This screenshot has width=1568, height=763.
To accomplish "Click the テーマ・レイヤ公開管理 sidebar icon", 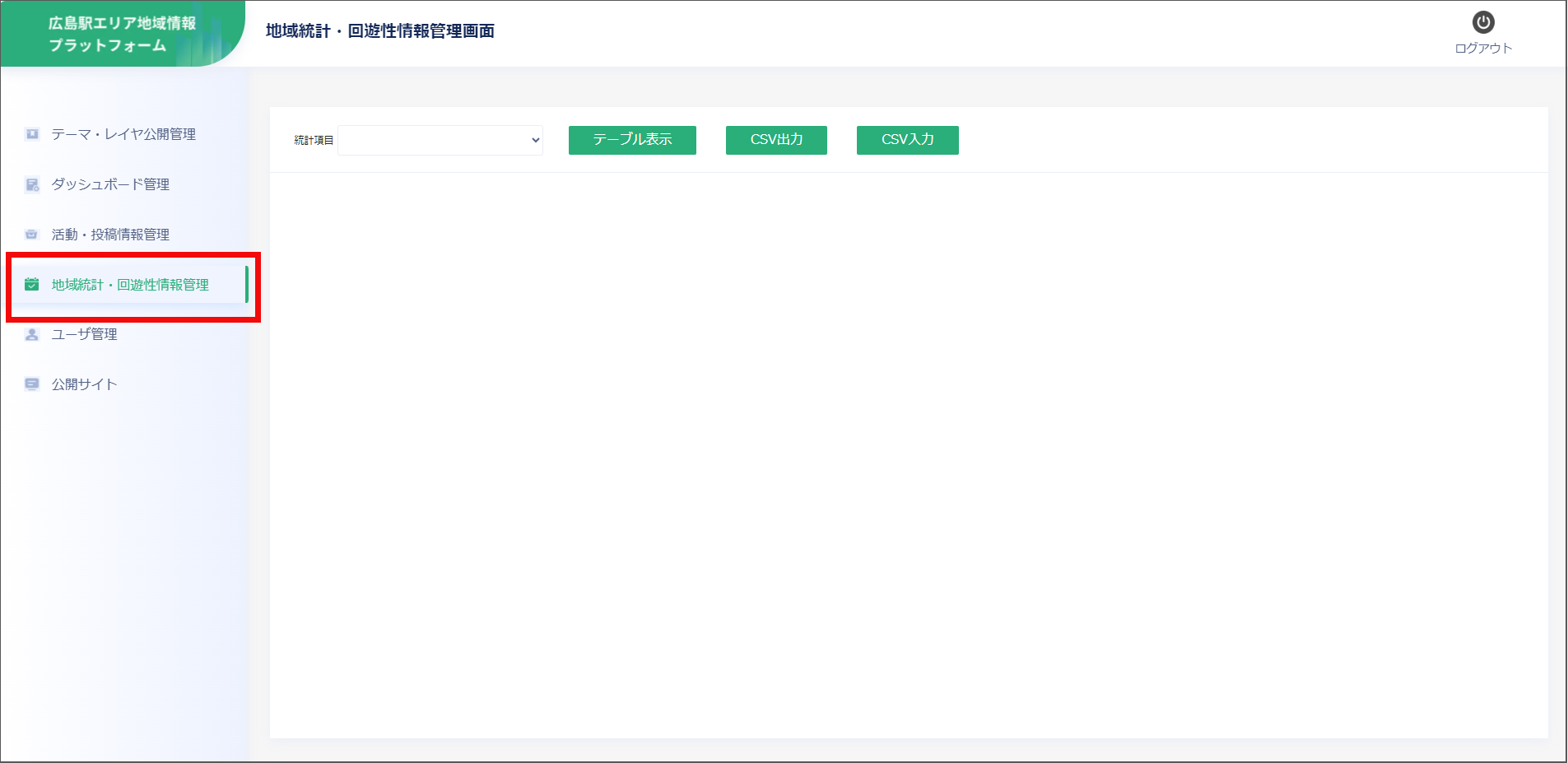I will (x=32, y=134).
